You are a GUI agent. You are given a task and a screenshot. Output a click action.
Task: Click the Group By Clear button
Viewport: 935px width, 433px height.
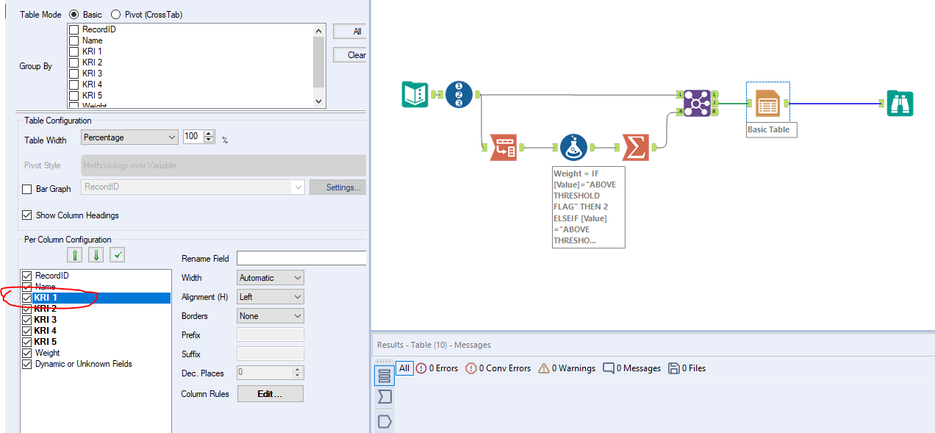[349, 55]
